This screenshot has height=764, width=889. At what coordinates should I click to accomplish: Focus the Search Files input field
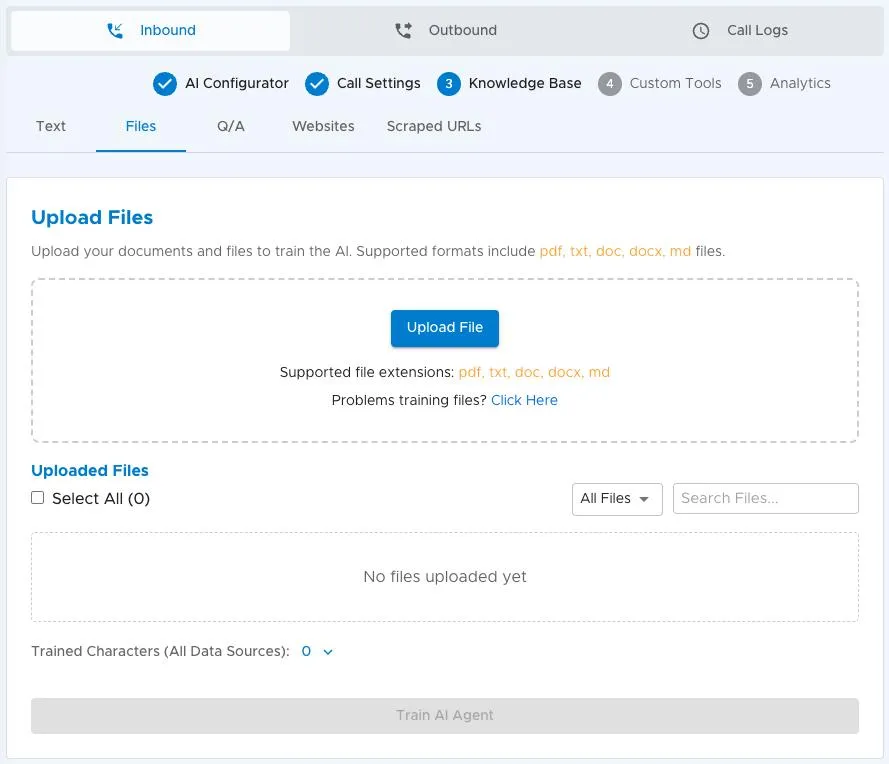pos(765,498)
